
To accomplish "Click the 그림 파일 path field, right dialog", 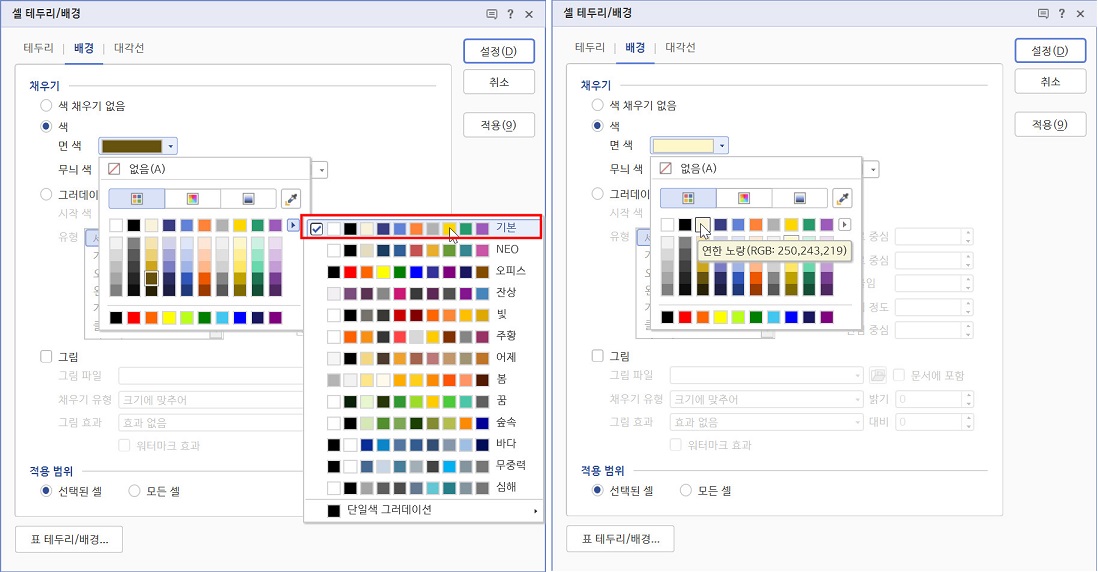I will [x=767, y=375].
